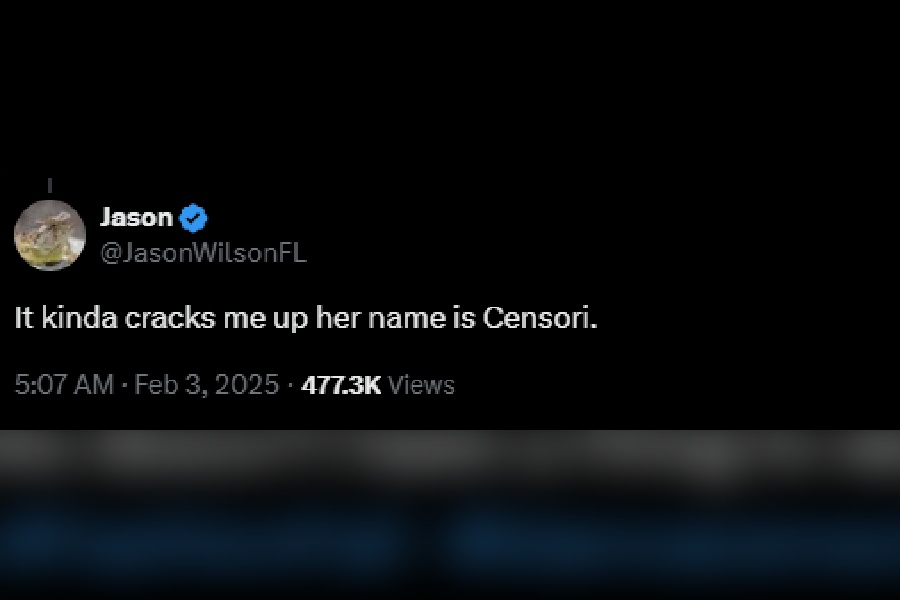Click the blue verified checkmark badge

pos(193,218)
